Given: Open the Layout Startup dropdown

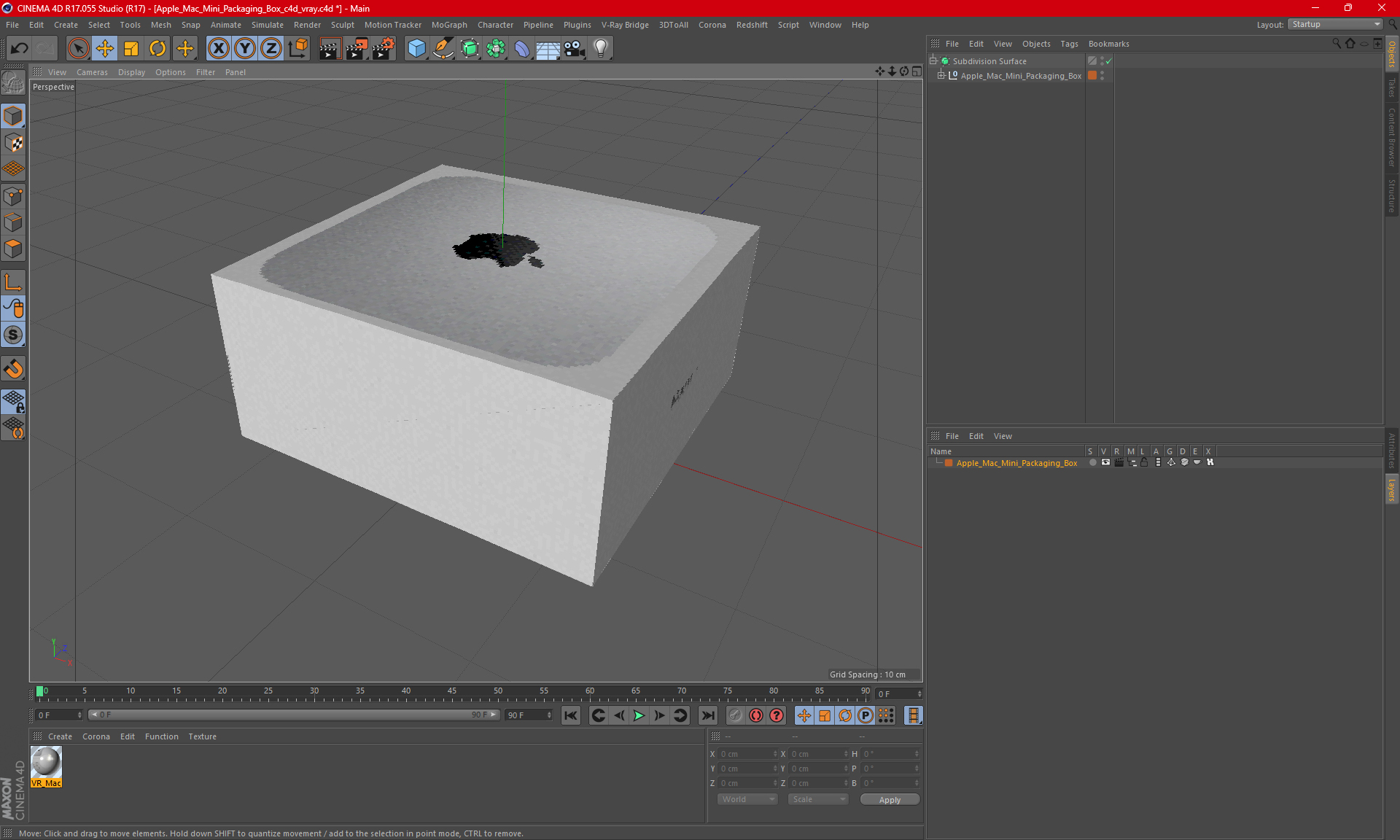Looking at the screenshot, I should click(1335, 24).
